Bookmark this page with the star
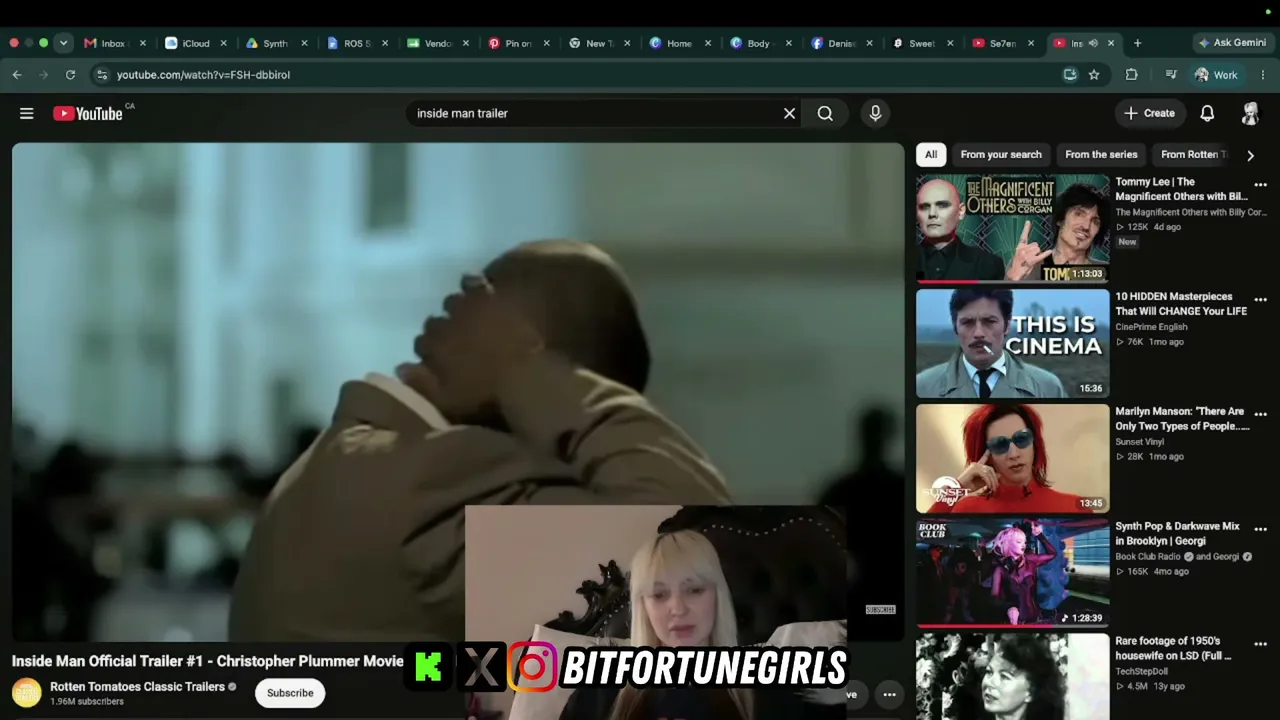The width and height of the screenshot is (1280, 720). (1094, 75)
